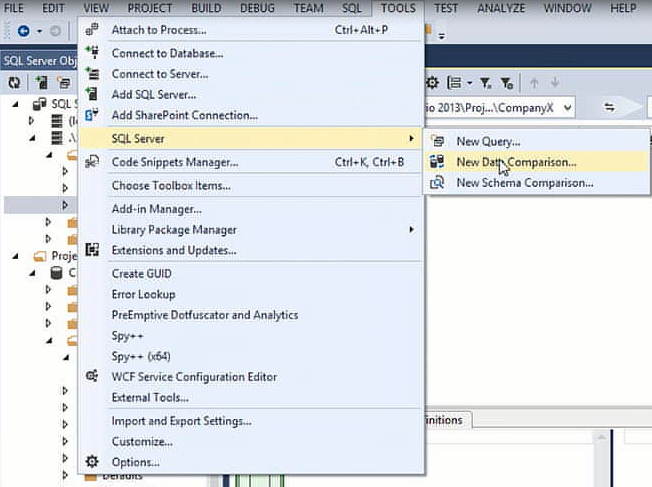Click the Connect to Database plug icon
The image size is (652, 487).
[x=92, y=53]
